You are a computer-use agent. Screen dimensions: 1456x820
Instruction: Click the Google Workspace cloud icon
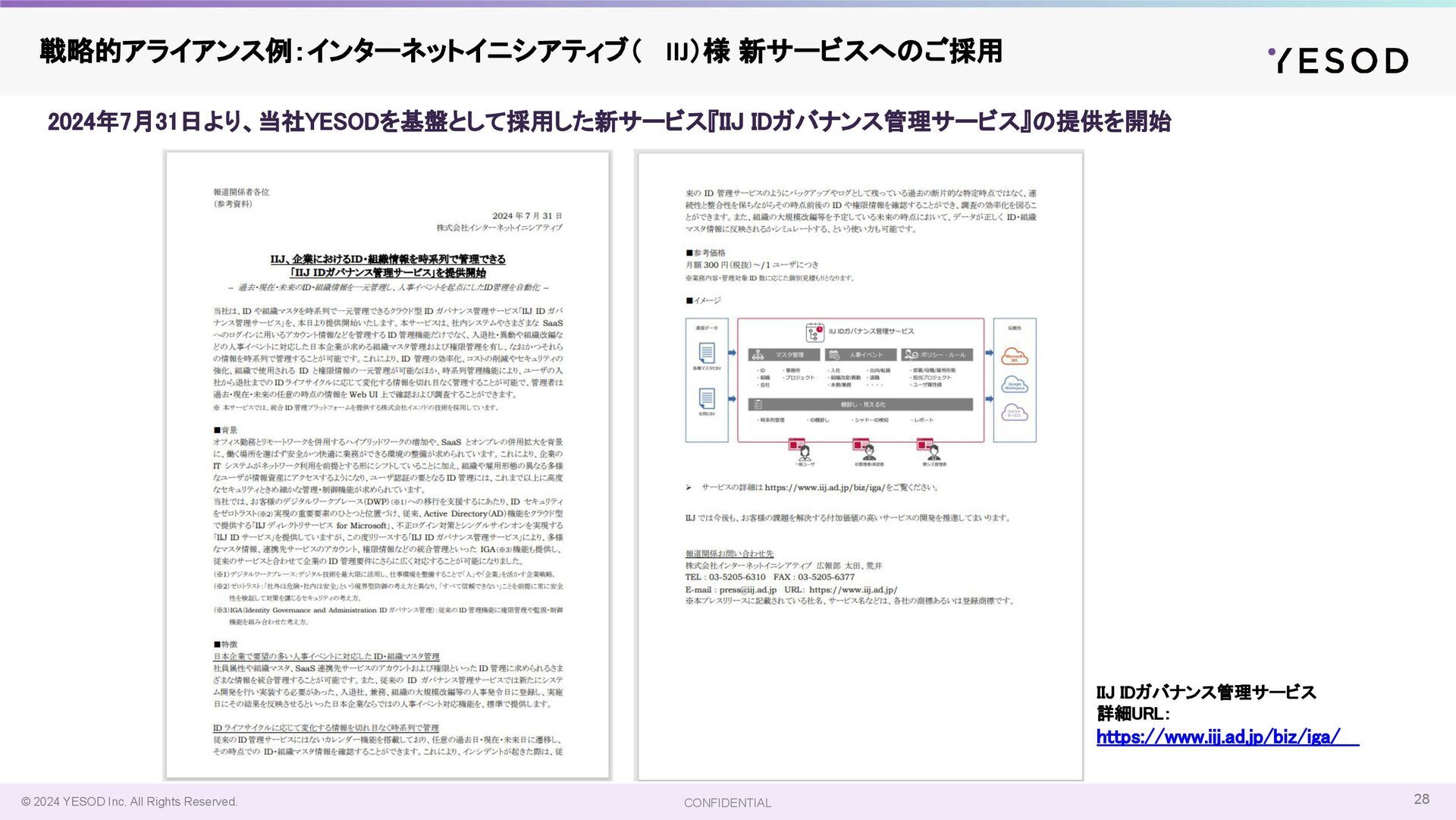(1015, 385)
